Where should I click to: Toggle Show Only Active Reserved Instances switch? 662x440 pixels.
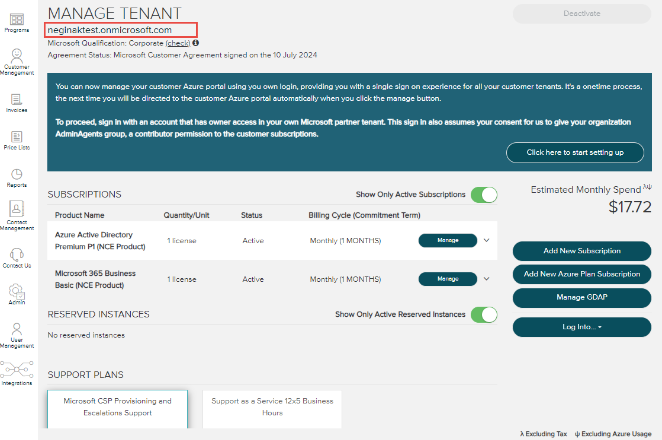pyautogui.click(x=484, y=314)
